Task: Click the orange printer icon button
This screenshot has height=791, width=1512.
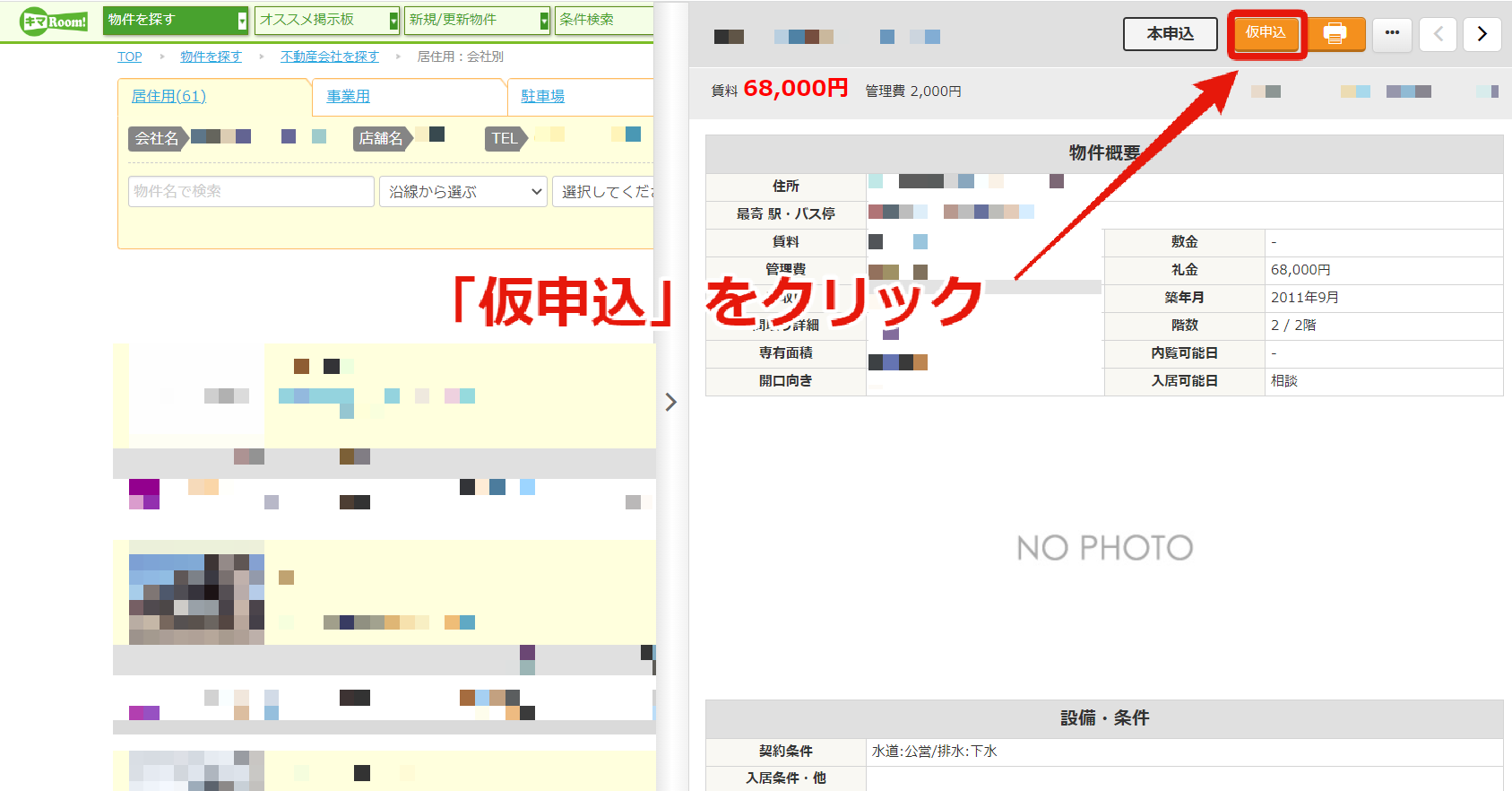Action: pyautogui.click(x=1335, y=34)
